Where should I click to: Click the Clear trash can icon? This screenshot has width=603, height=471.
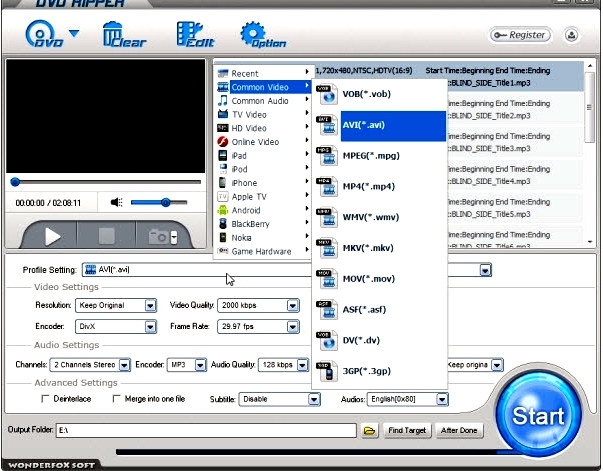[x=124, y=35]
